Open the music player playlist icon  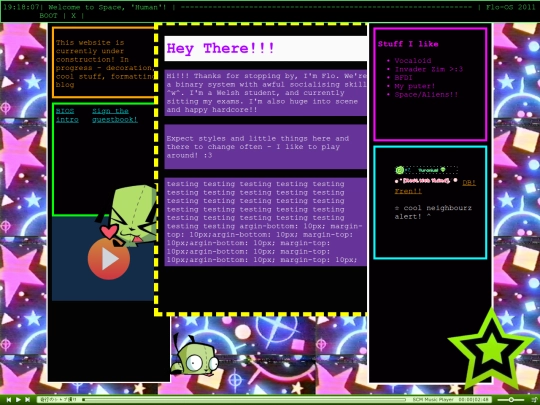pos(534,399)
